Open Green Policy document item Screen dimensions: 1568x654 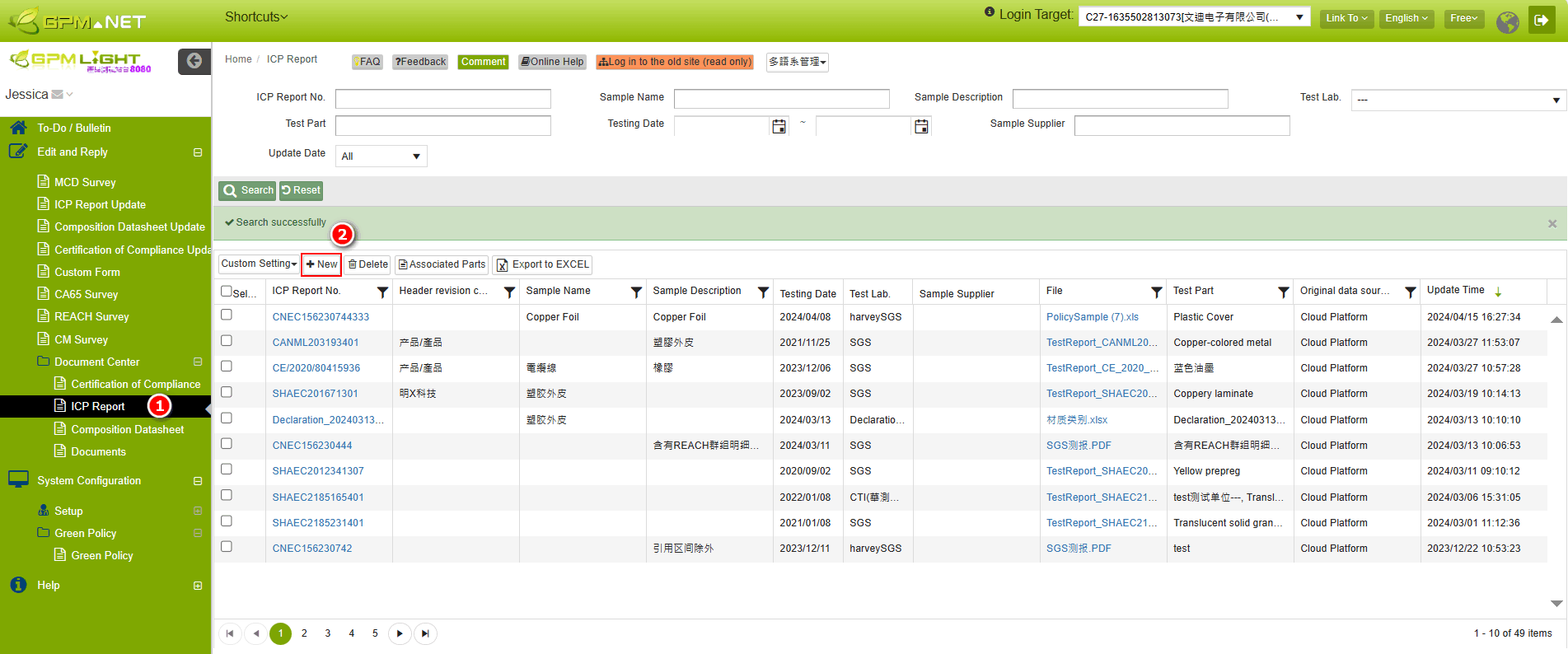[x=102, y=555]
